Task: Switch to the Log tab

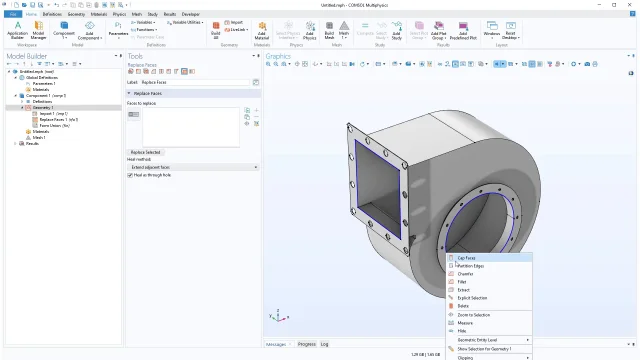Action: 324,344
